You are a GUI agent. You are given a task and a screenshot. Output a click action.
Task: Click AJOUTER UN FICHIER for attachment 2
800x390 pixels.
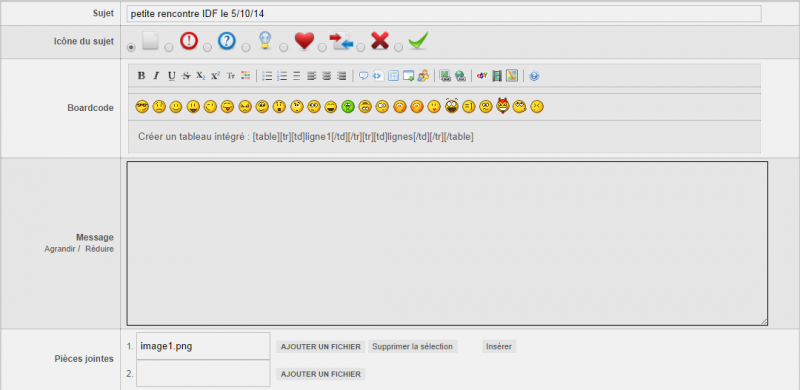click(321, 374)
